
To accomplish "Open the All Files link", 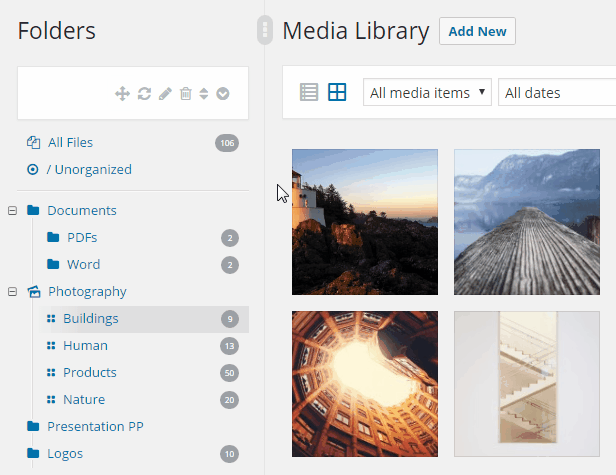I will coord(70,143).
